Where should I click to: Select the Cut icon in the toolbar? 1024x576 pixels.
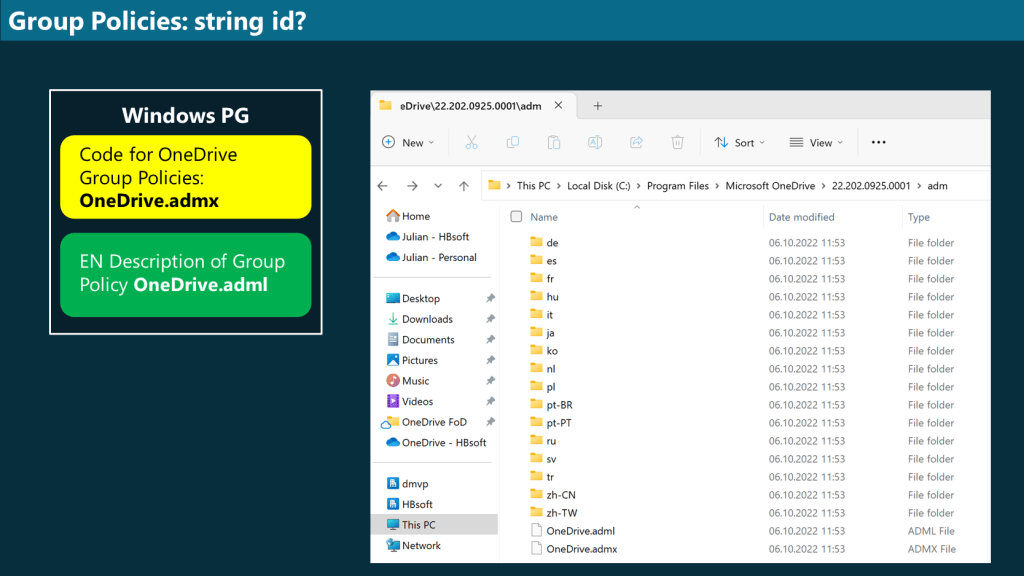pos(472,143)
